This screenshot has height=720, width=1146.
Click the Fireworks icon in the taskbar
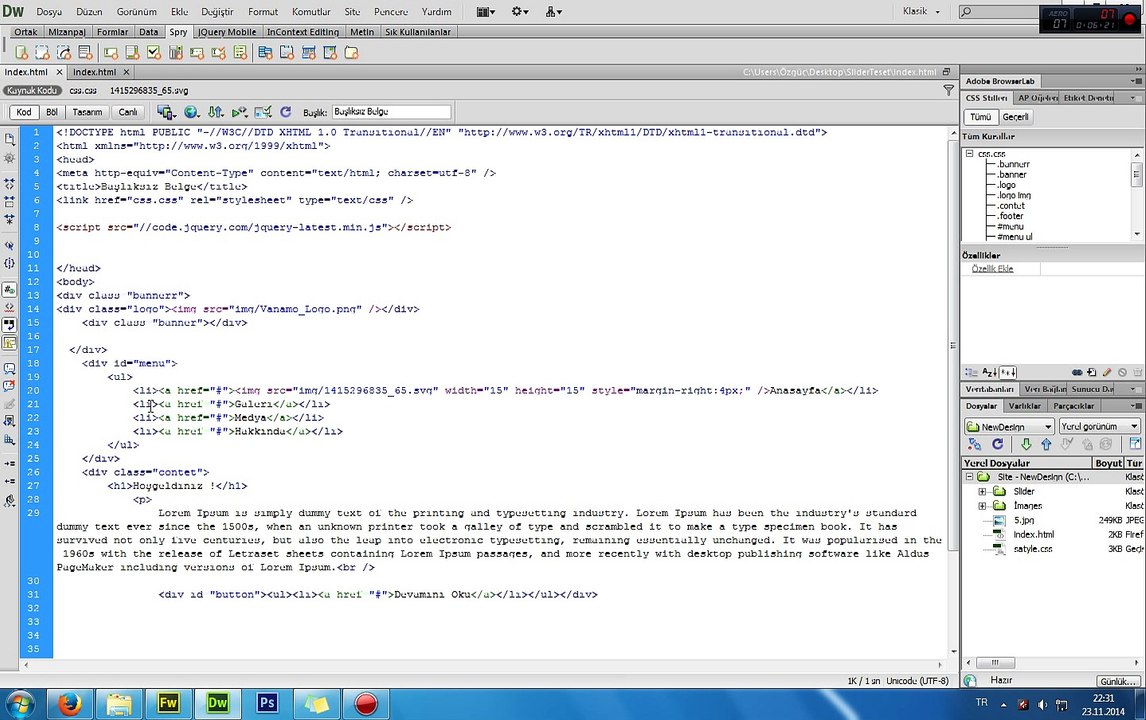click(168, 704)
